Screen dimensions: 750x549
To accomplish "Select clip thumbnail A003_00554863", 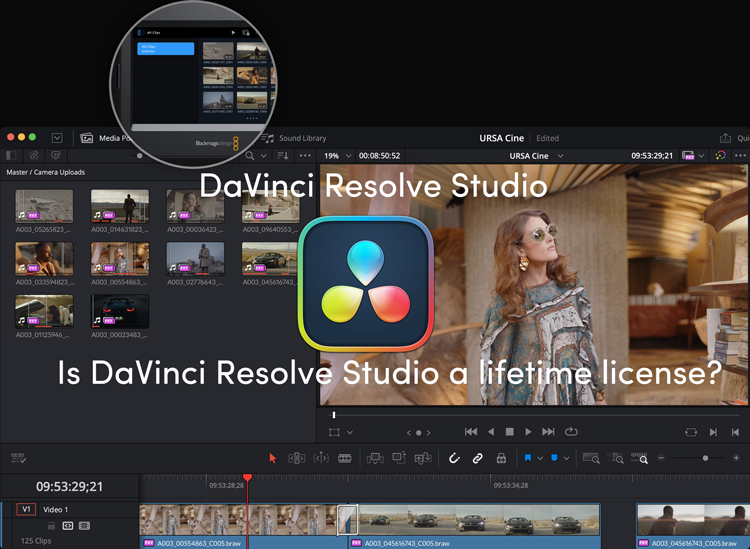I will pos(120,259).
